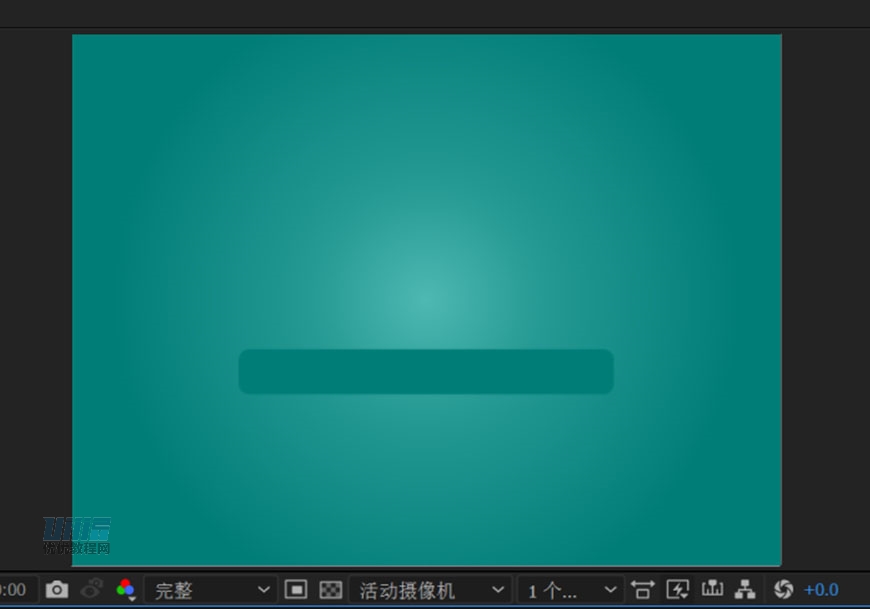
Task: Click the bright center of the gradient
Action: tap(426, 297)
